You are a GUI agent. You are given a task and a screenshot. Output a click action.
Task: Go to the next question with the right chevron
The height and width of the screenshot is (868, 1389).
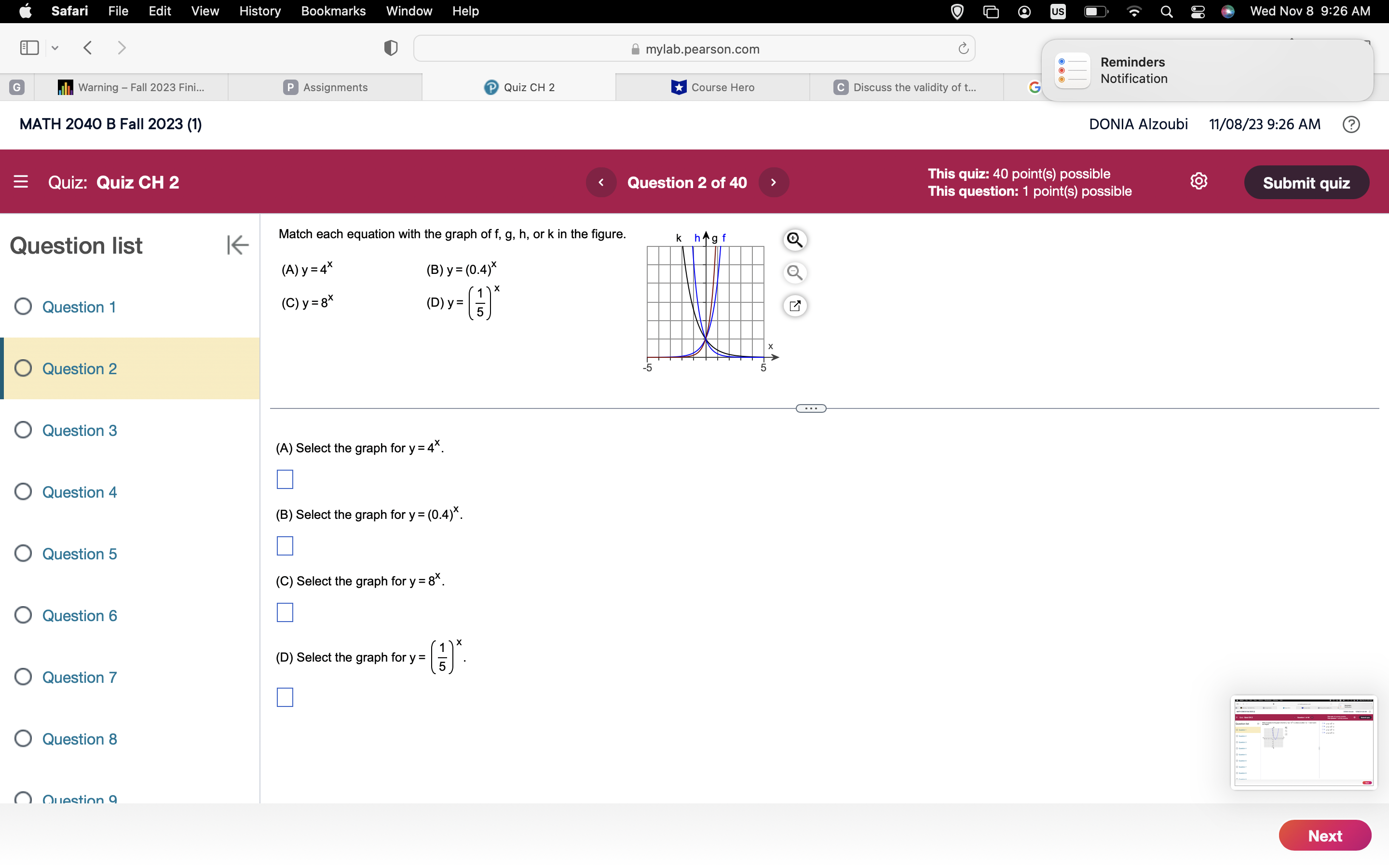pos(773,182)
